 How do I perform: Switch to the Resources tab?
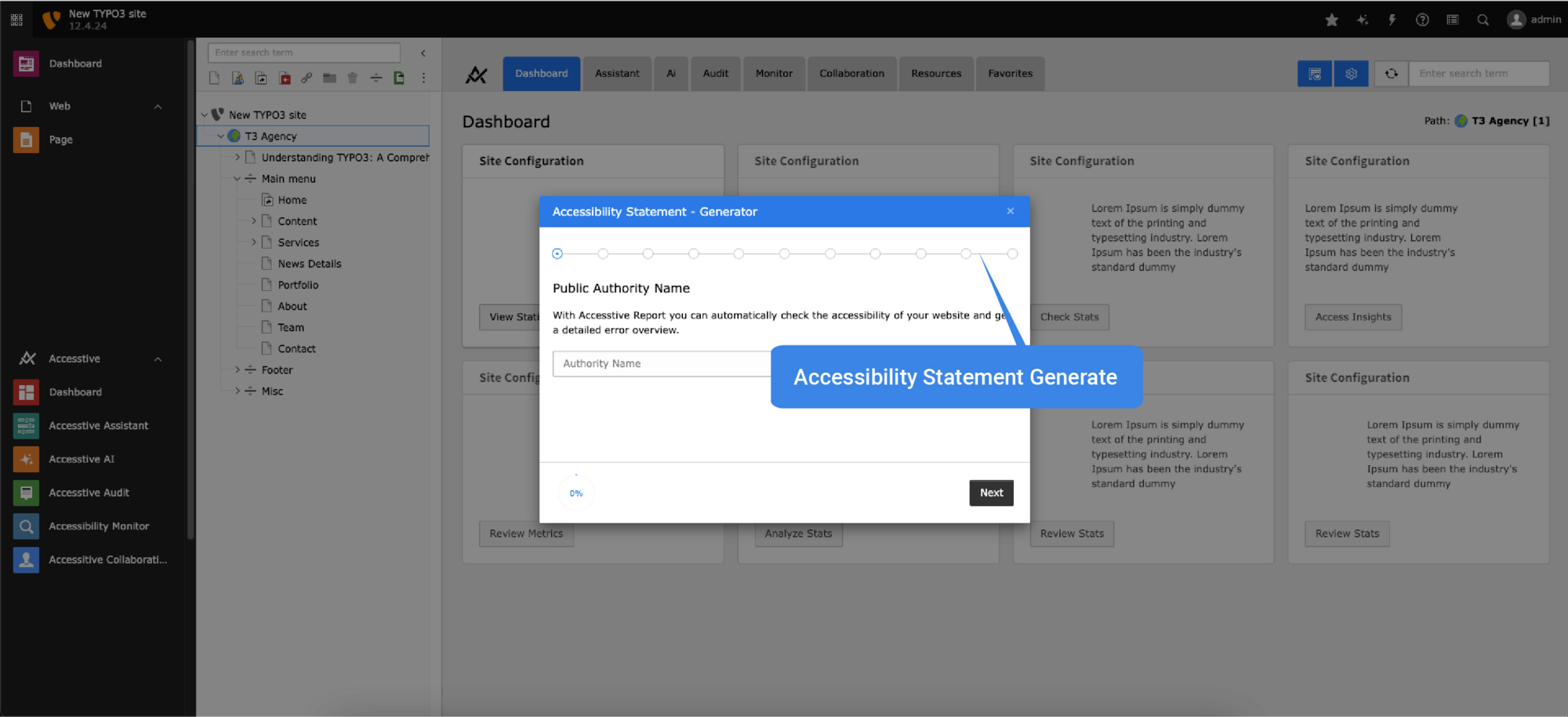[x=936, y=74]
